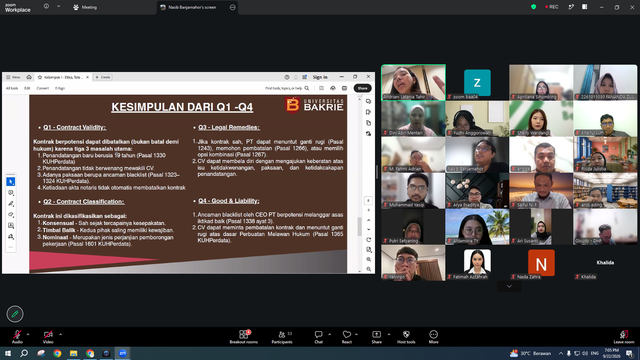
Task: Expand chat options arrow beside Chat
Action: [x=329, y=334]
